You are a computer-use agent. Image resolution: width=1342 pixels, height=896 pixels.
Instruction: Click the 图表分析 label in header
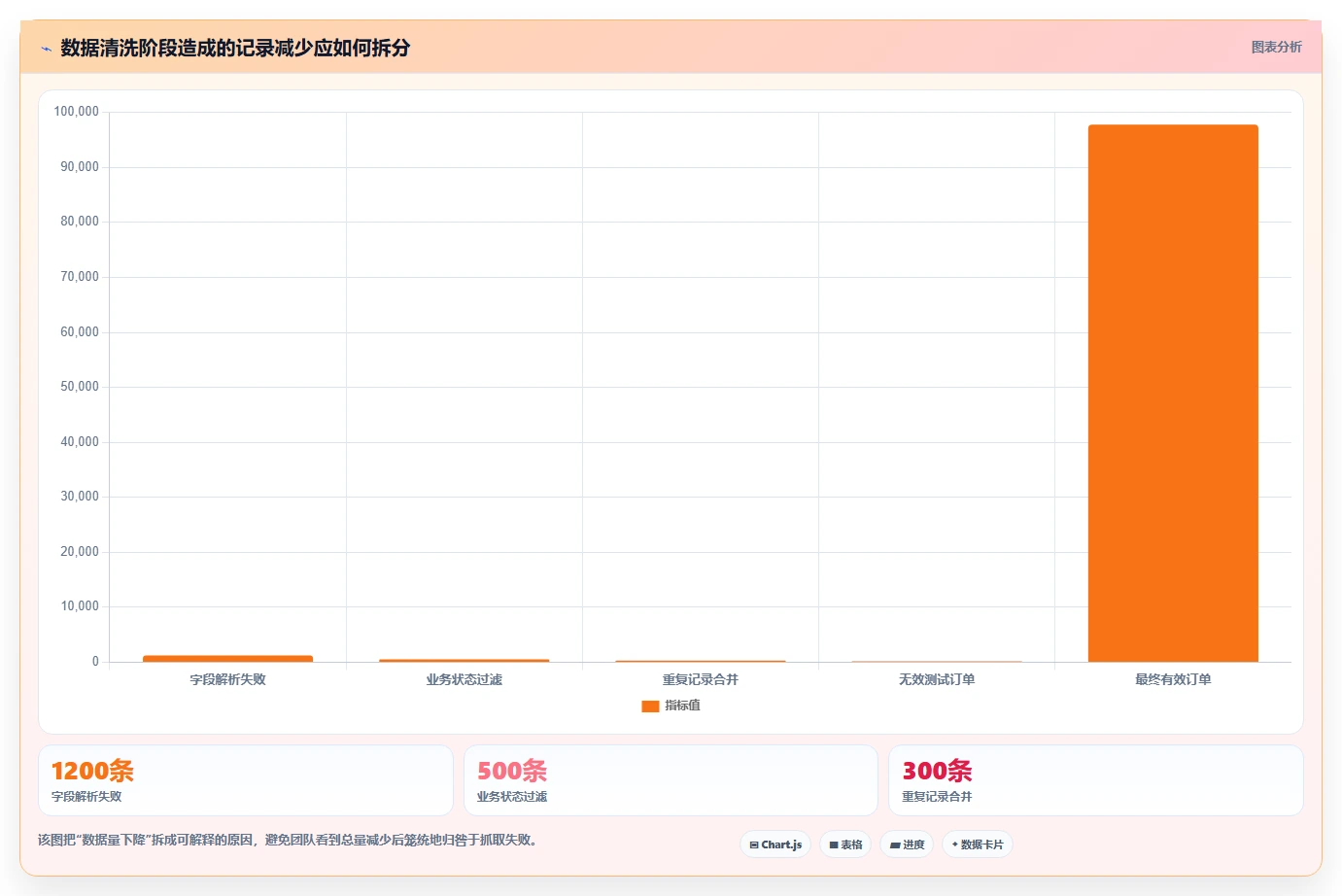click(x=1276, y=47)
